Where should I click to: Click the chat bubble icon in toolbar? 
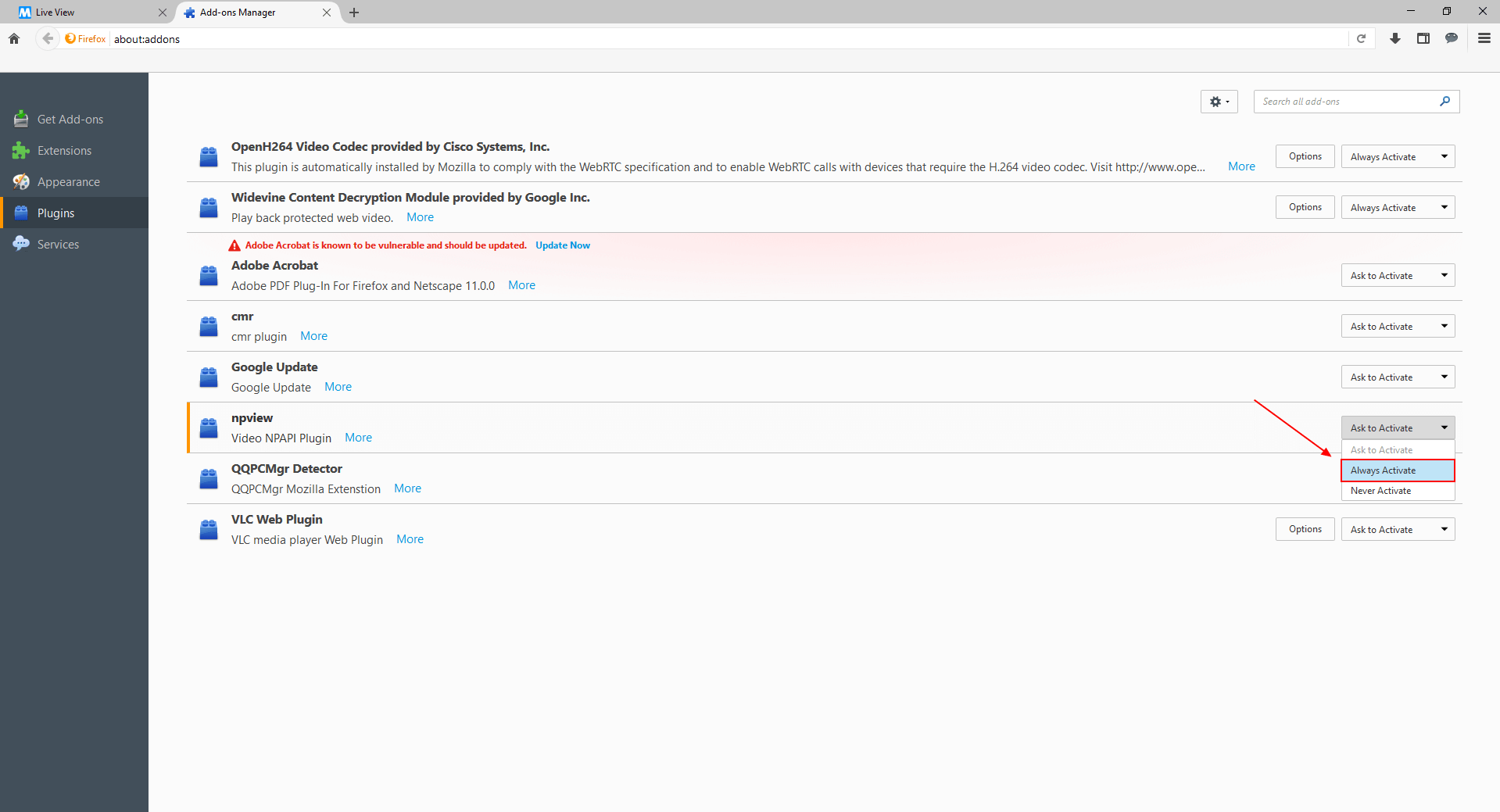coord(1452,38)
